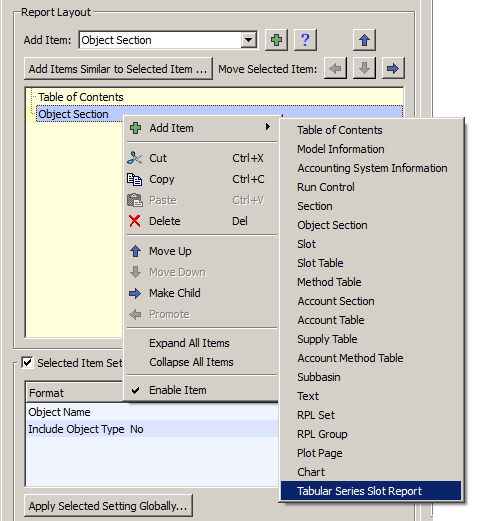Click the right arrow make child button

coord(393,68)
